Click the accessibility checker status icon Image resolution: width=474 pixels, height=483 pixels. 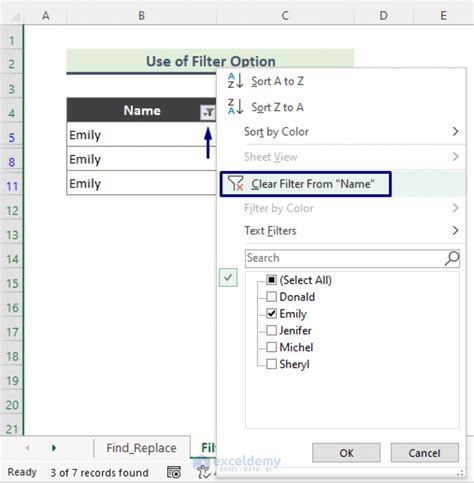pyautogui.click(x=203, y=472)
